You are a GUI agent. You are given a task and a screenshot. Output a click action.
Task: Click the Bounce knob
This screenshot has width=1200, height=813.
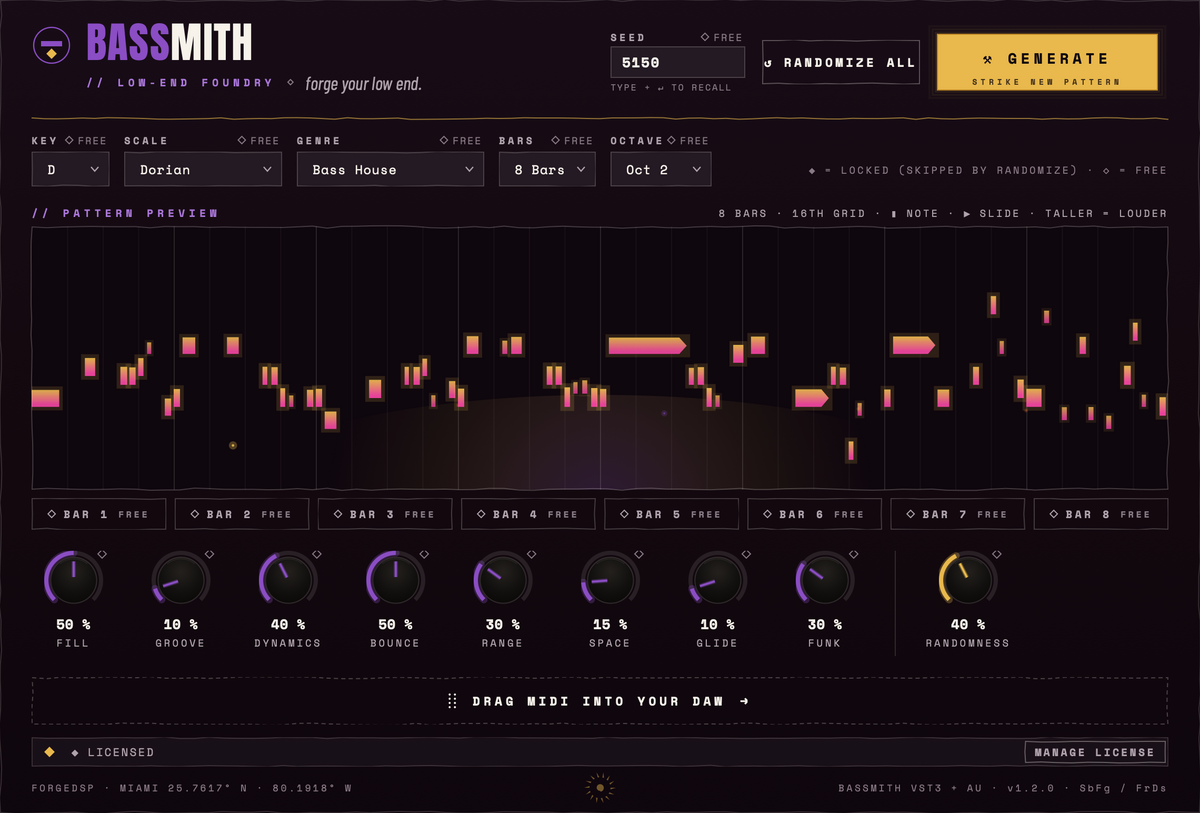pos(395,579)
